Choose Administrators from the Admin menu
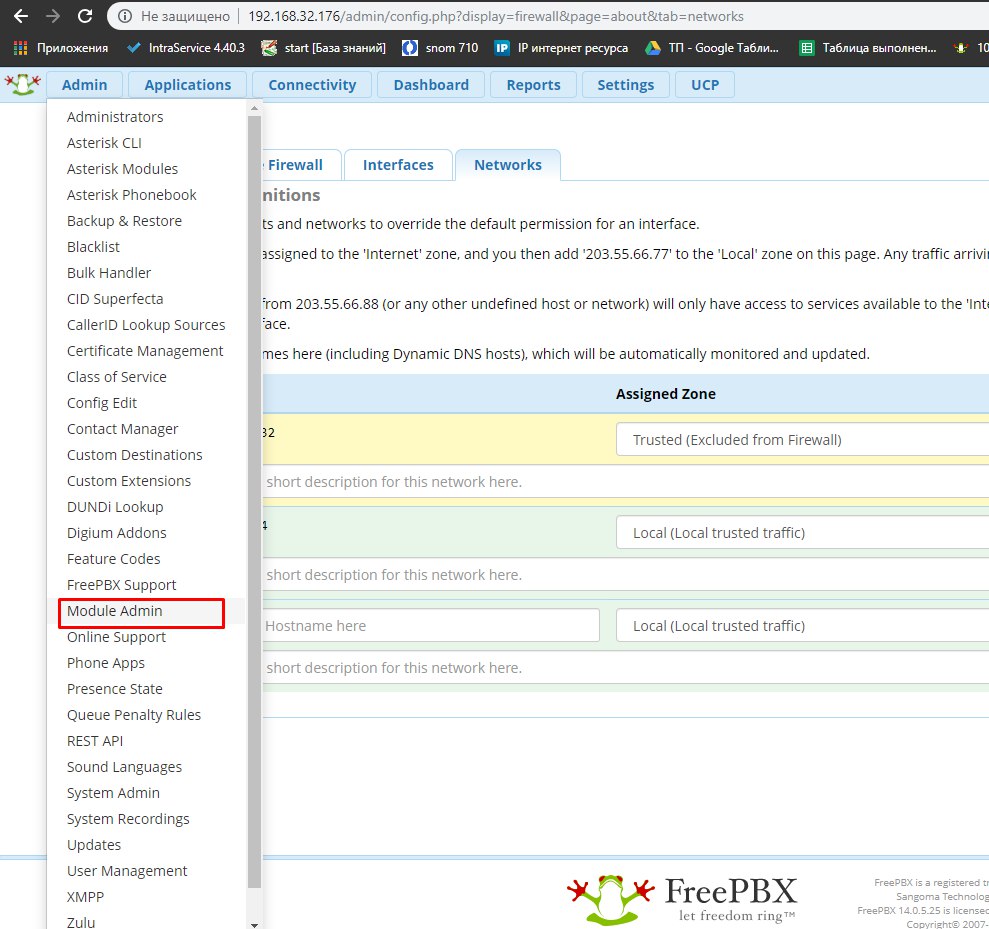Viewport: 989px width, 929px height. [115, 117]
